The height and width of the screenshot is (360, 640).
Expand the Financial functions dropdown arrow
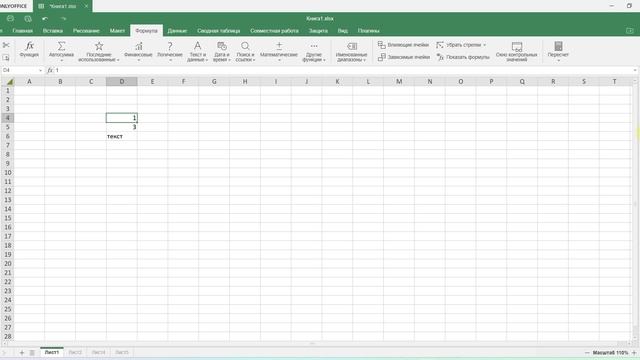click(x=139, y=60)
